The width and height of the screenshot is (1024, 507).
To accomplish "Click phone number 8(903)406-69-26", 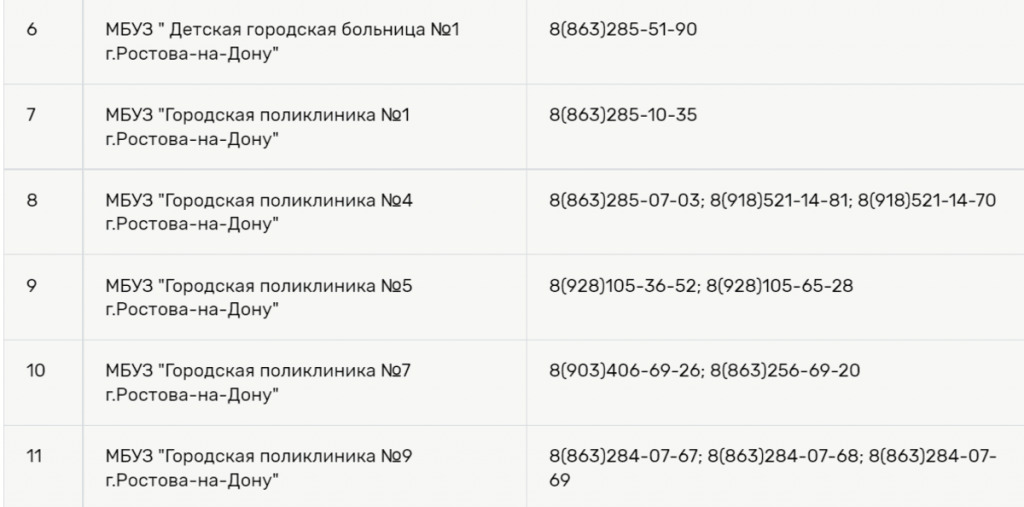I will (625, 371).
